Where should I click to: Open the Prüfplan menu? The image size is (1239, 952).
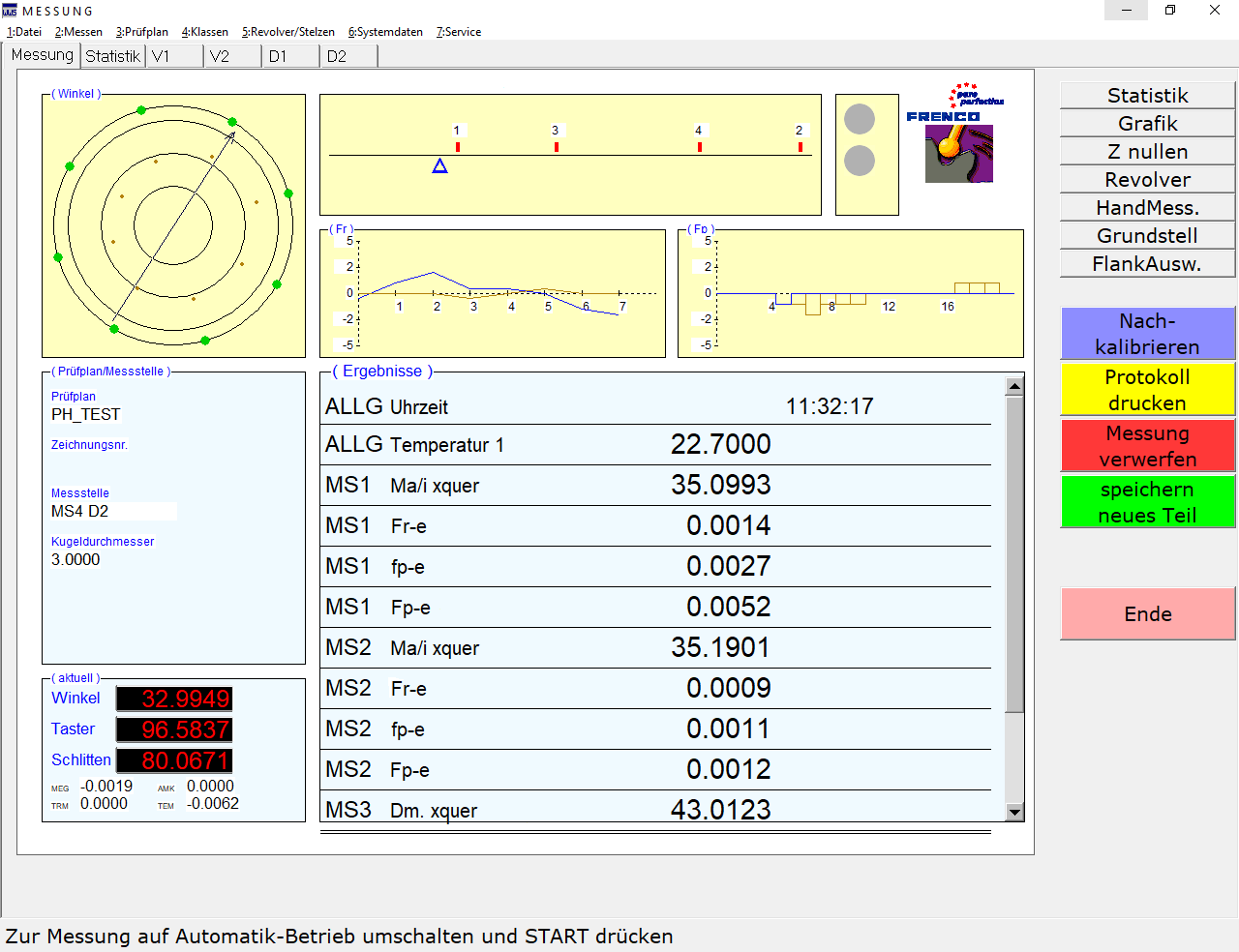pos(142,32)
